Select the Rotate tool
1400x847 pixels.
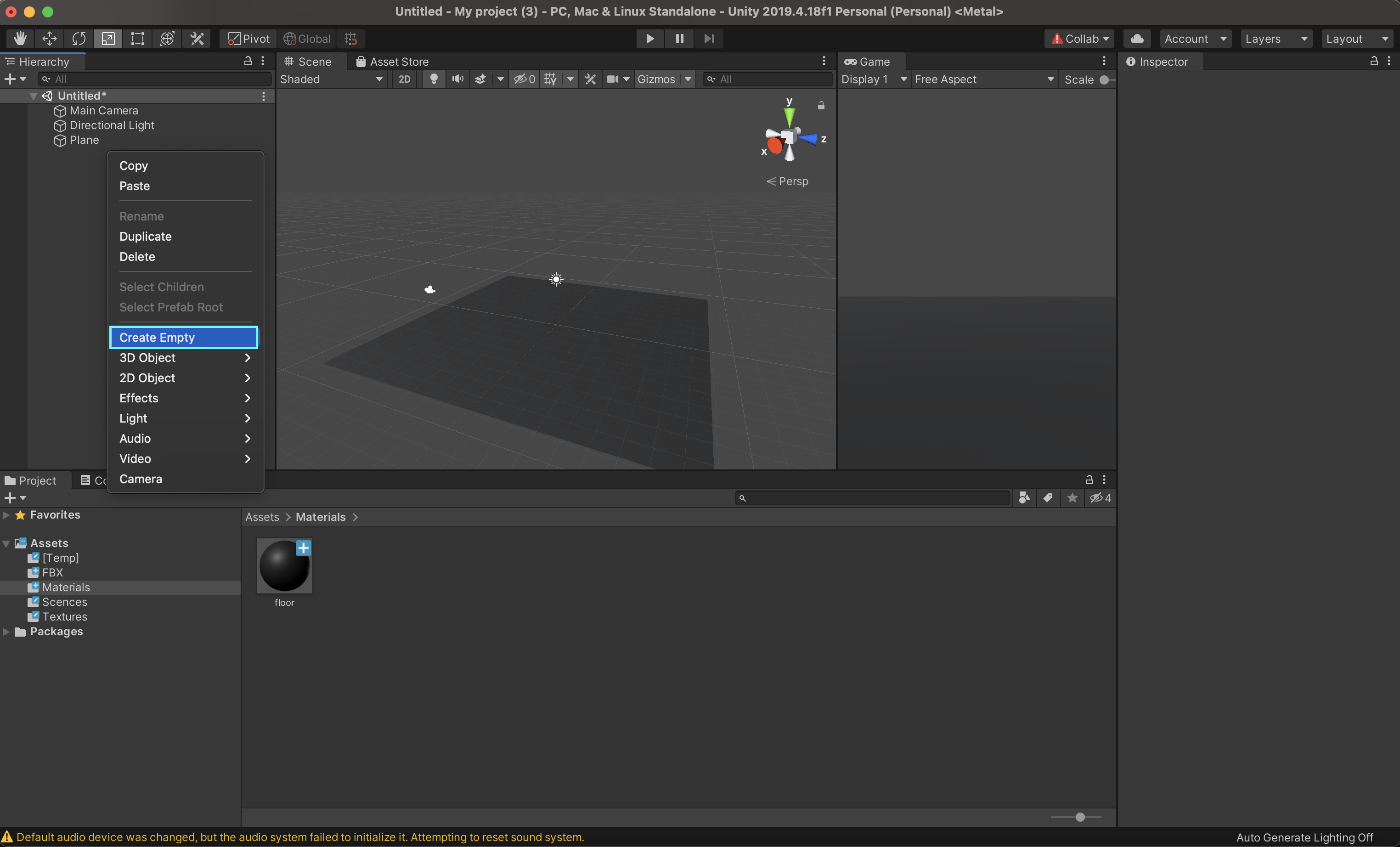(79, 39)
